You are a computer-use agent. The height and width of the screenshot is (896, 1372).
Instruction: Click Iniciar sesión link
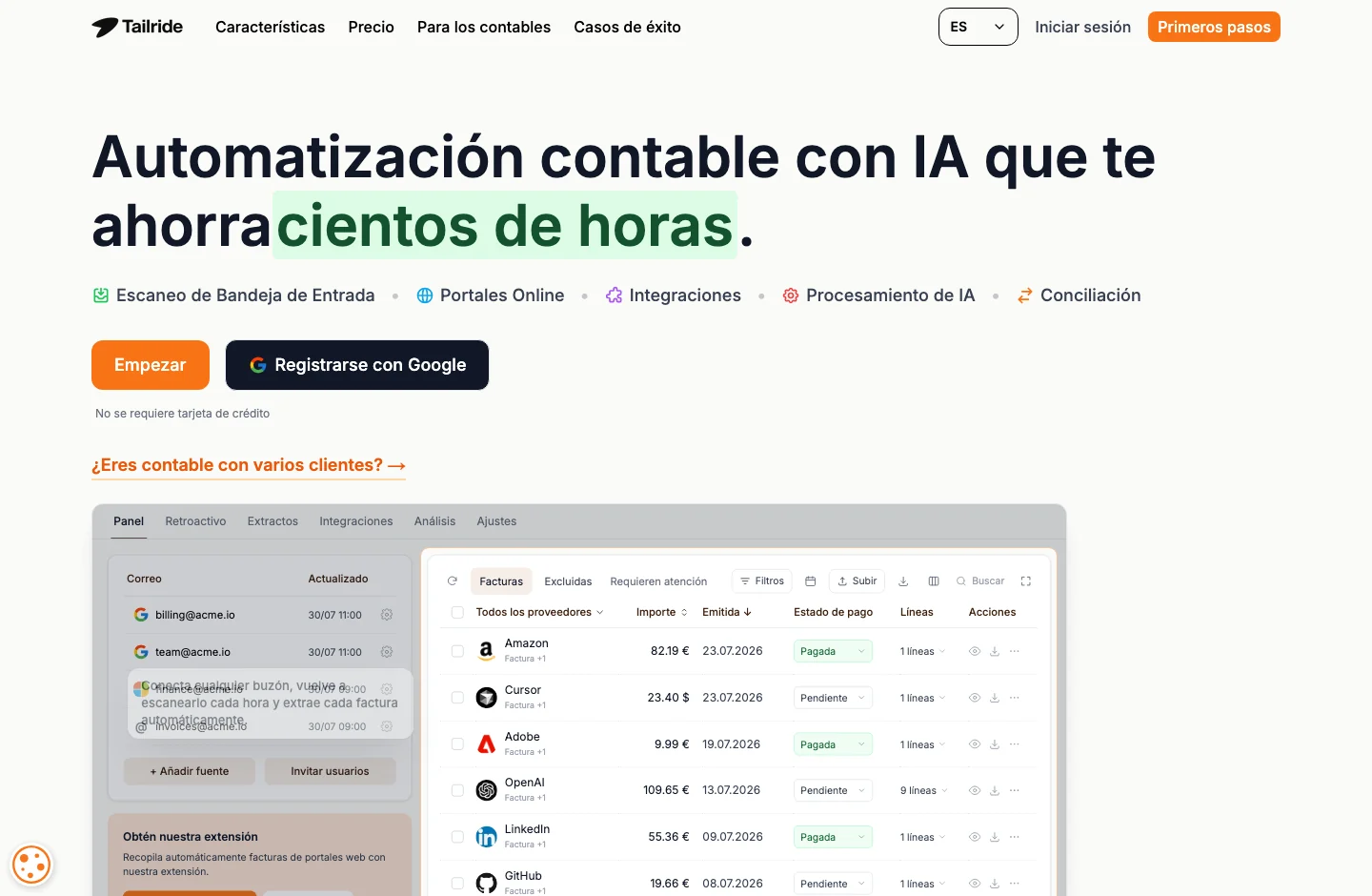1083,27
